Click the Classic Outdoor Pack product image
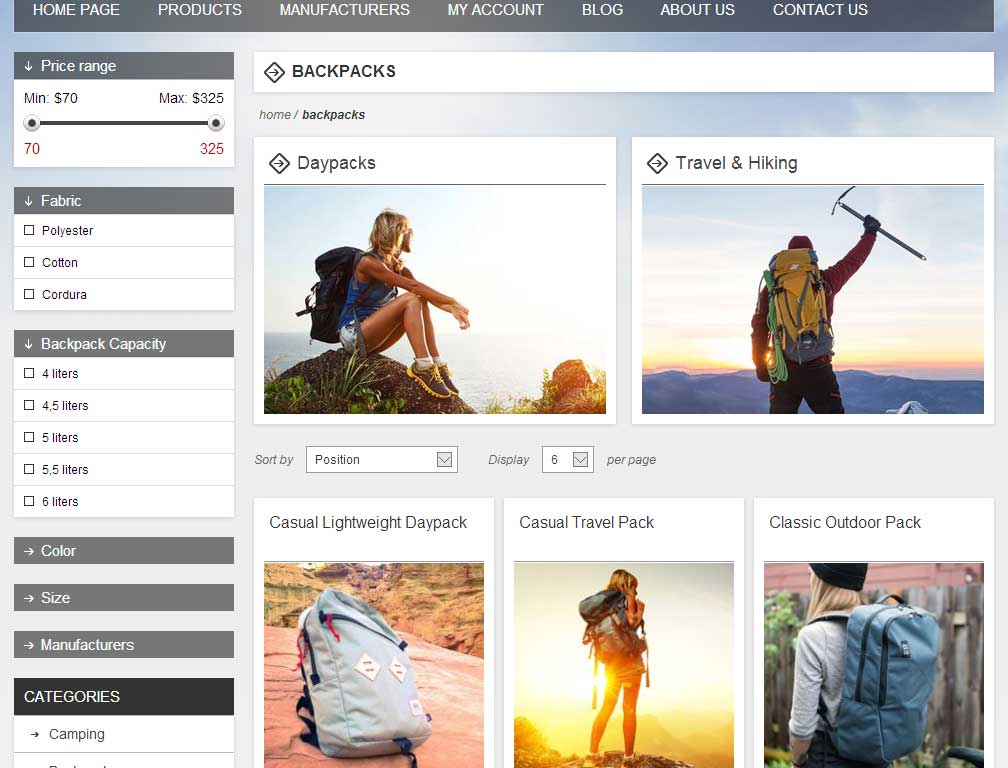 (x=873, y=665)
